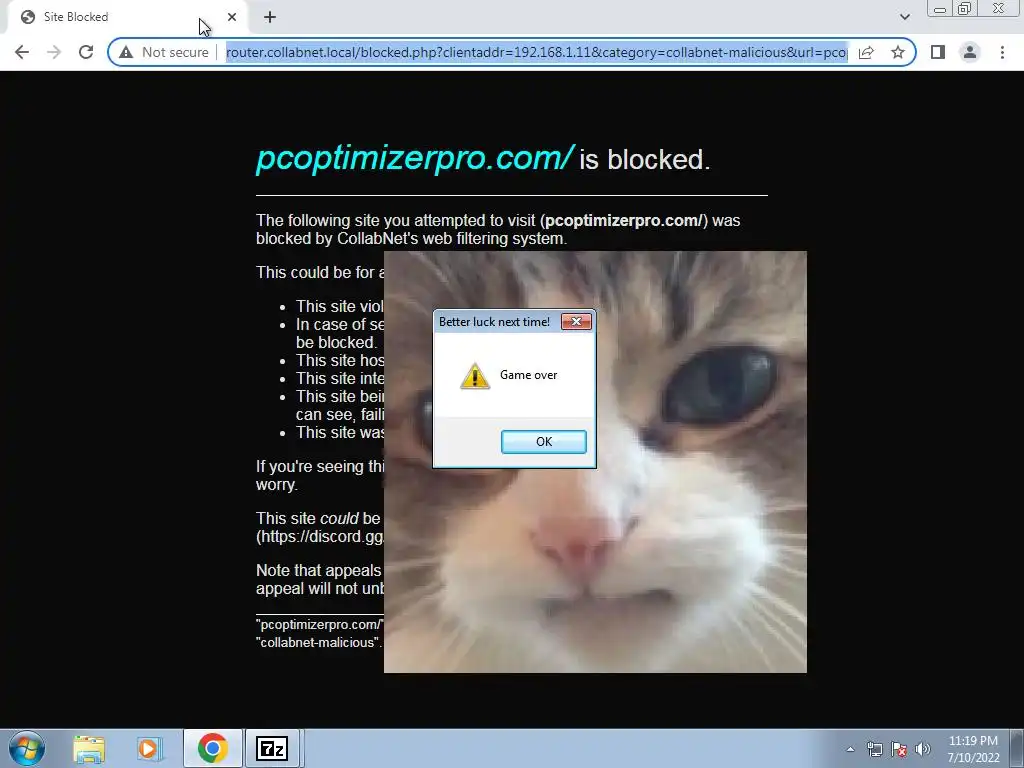The height and width of the screenshot is (768, 1024).
Task: Open a new browser tab
Action: point(270,17)
